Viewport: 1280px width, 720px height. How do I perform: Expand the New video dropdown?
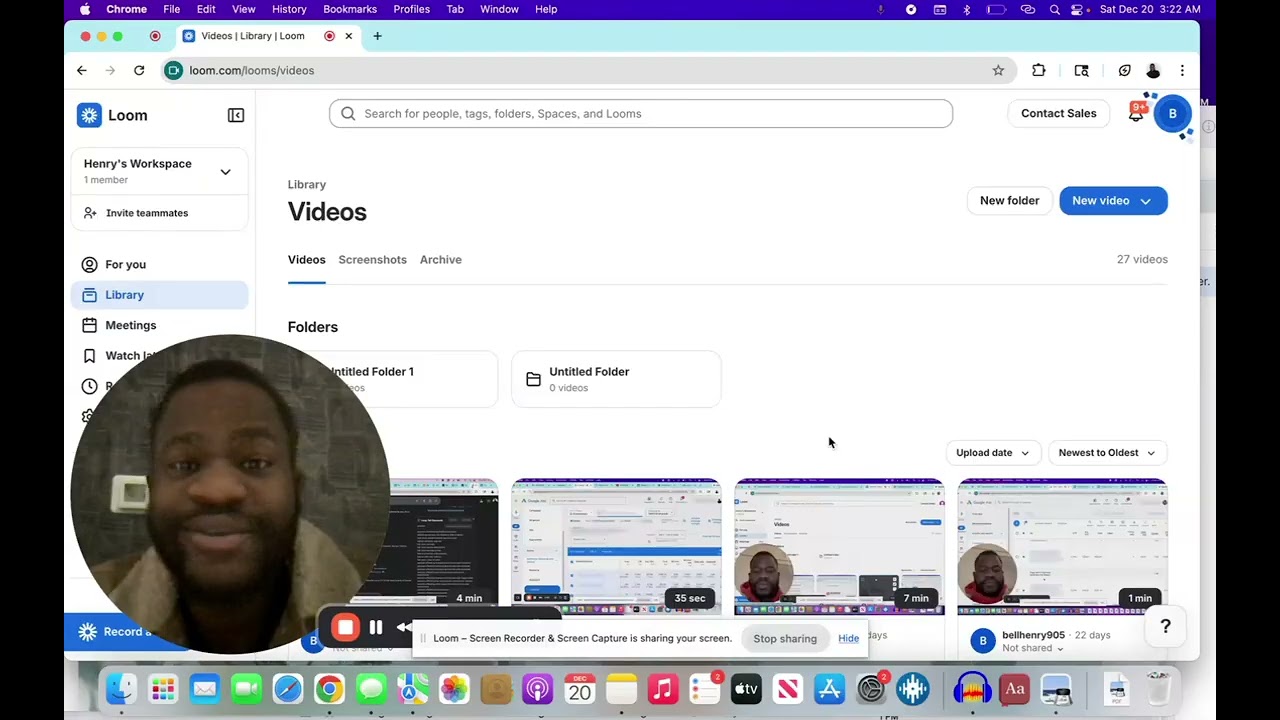pyautogui.click(x=1146, y=201)
